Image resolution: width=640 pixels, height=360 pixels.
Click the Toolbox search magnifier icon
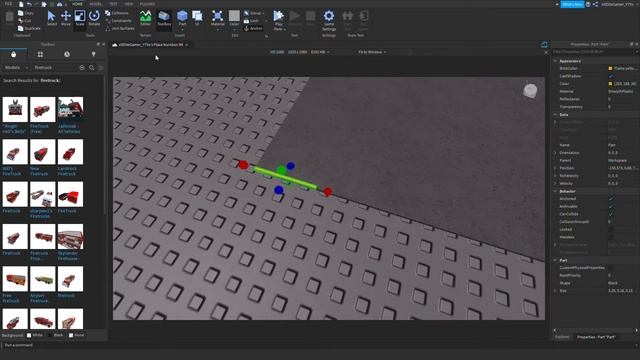(x=92, y=68)
